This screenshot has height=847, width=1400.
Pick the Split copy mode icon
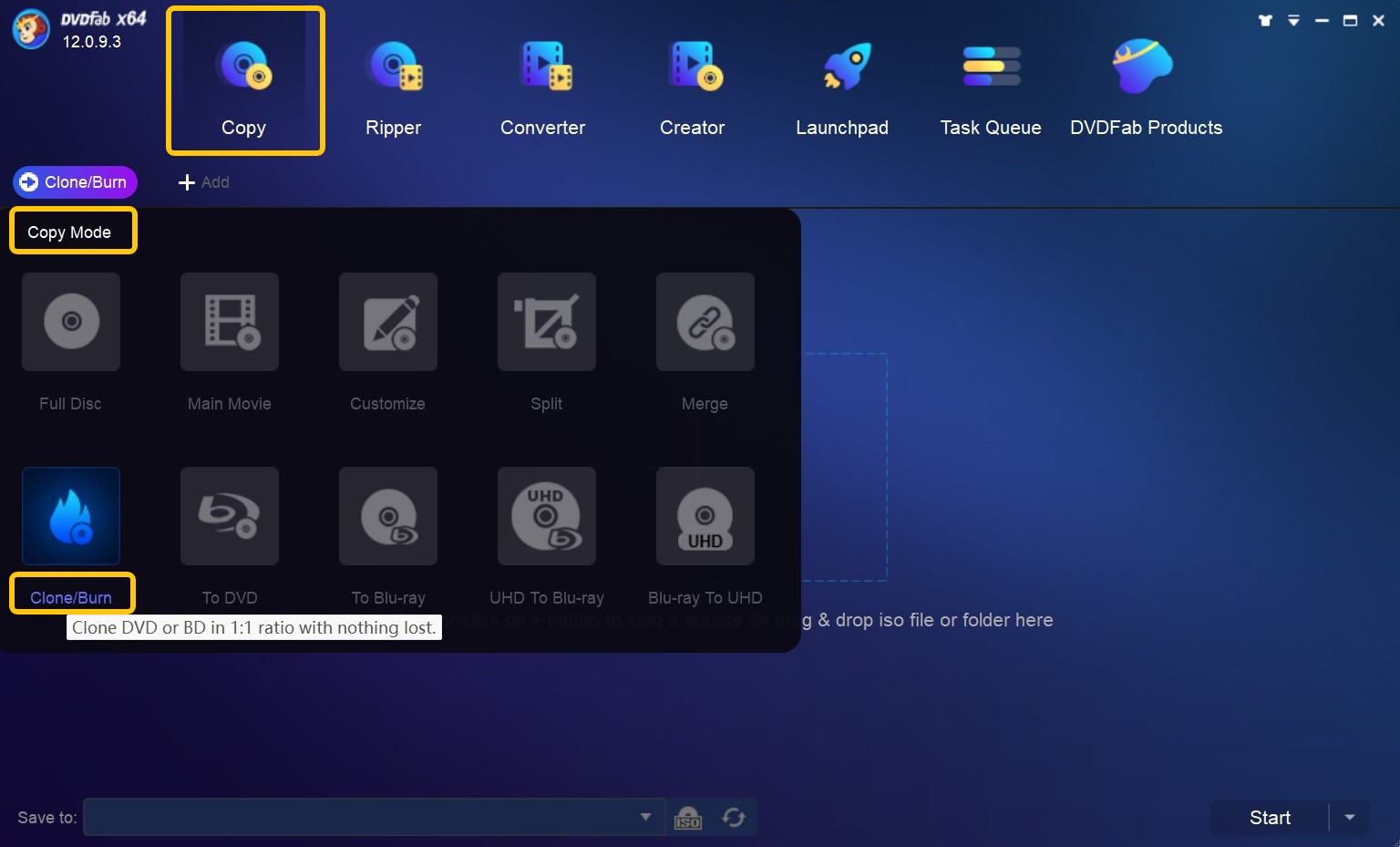pyautogui.click(x=547, y=322)
